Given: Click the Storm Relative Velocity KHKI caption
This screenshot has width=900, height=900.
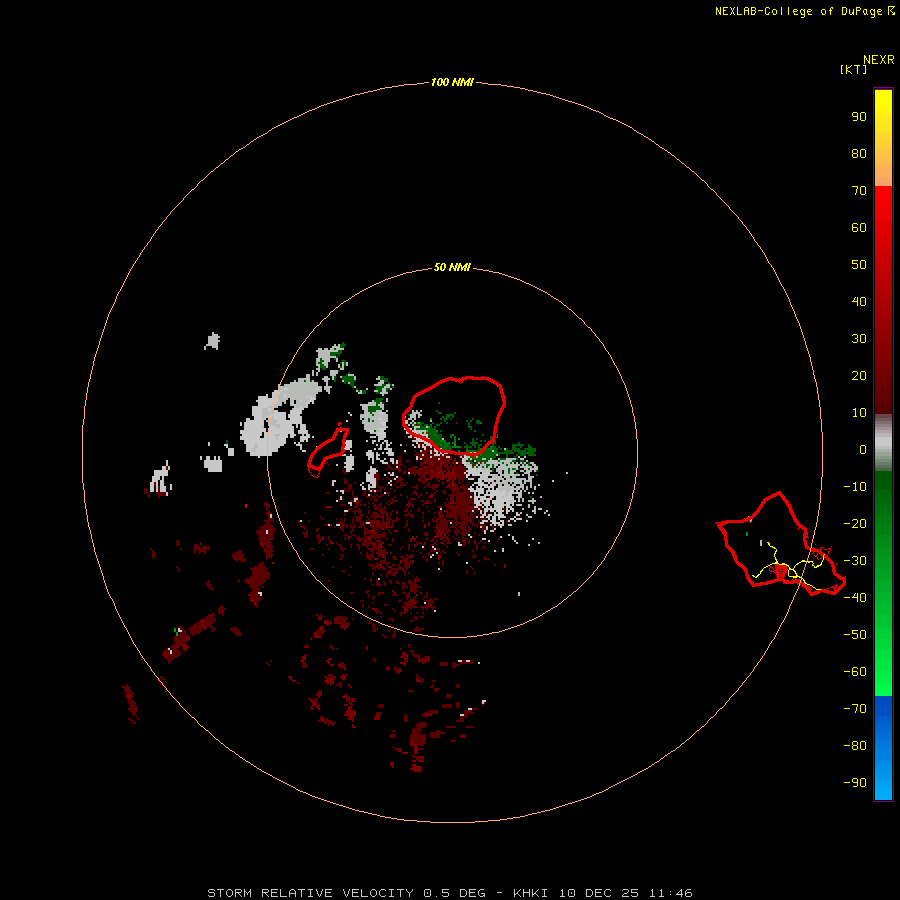Looking at the screenshot, I should 449,893.
